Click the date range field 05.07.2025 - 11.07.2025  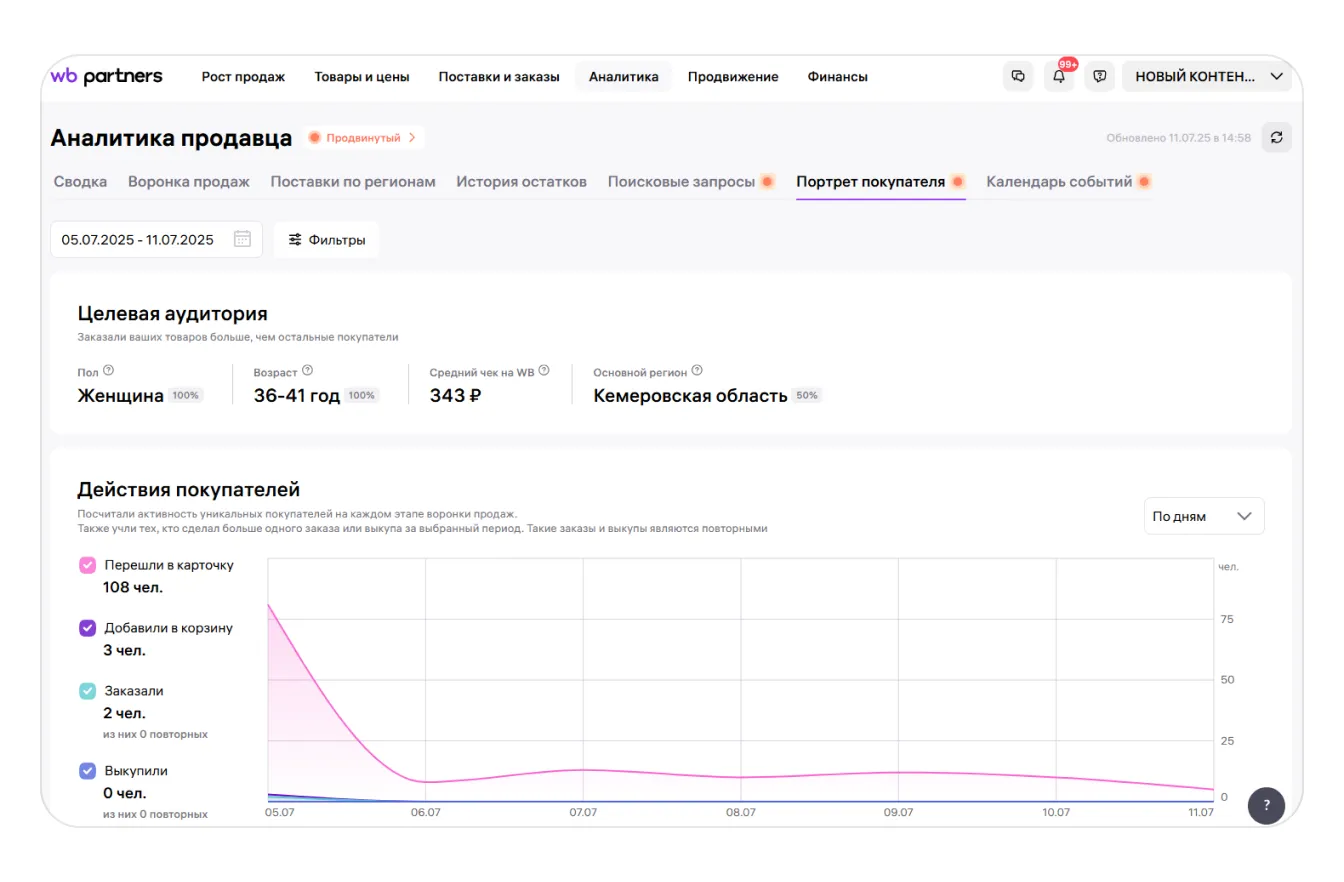point(138,240)
